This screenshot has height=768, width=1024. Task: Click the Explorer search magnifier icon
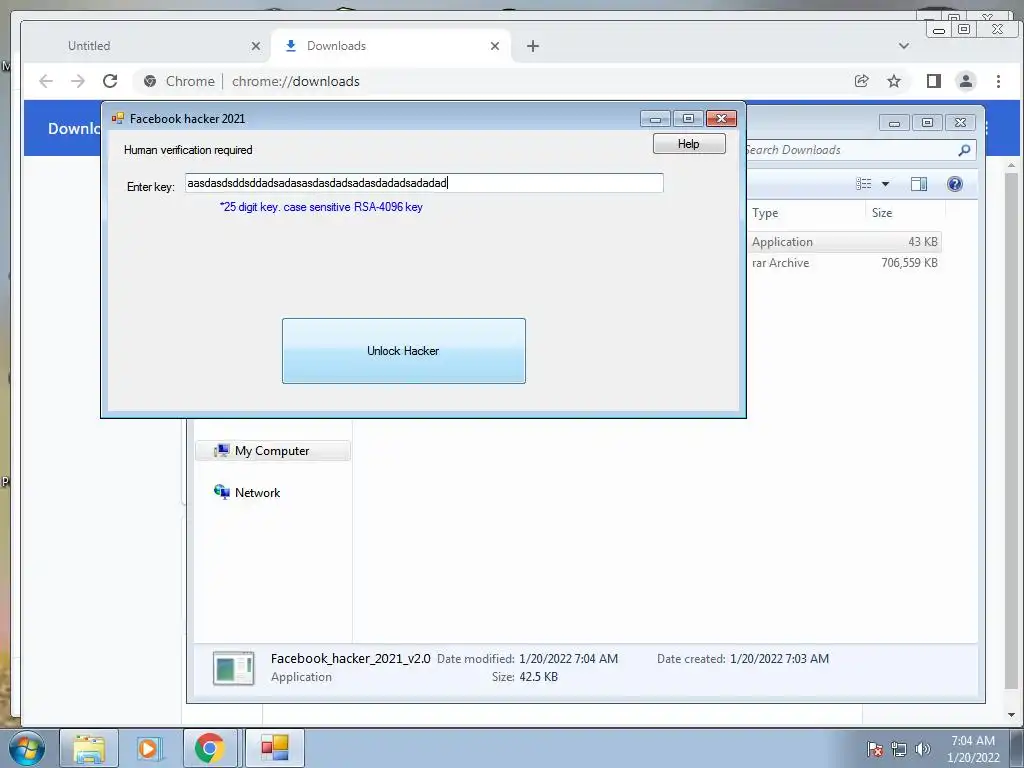tap(964, 150)
